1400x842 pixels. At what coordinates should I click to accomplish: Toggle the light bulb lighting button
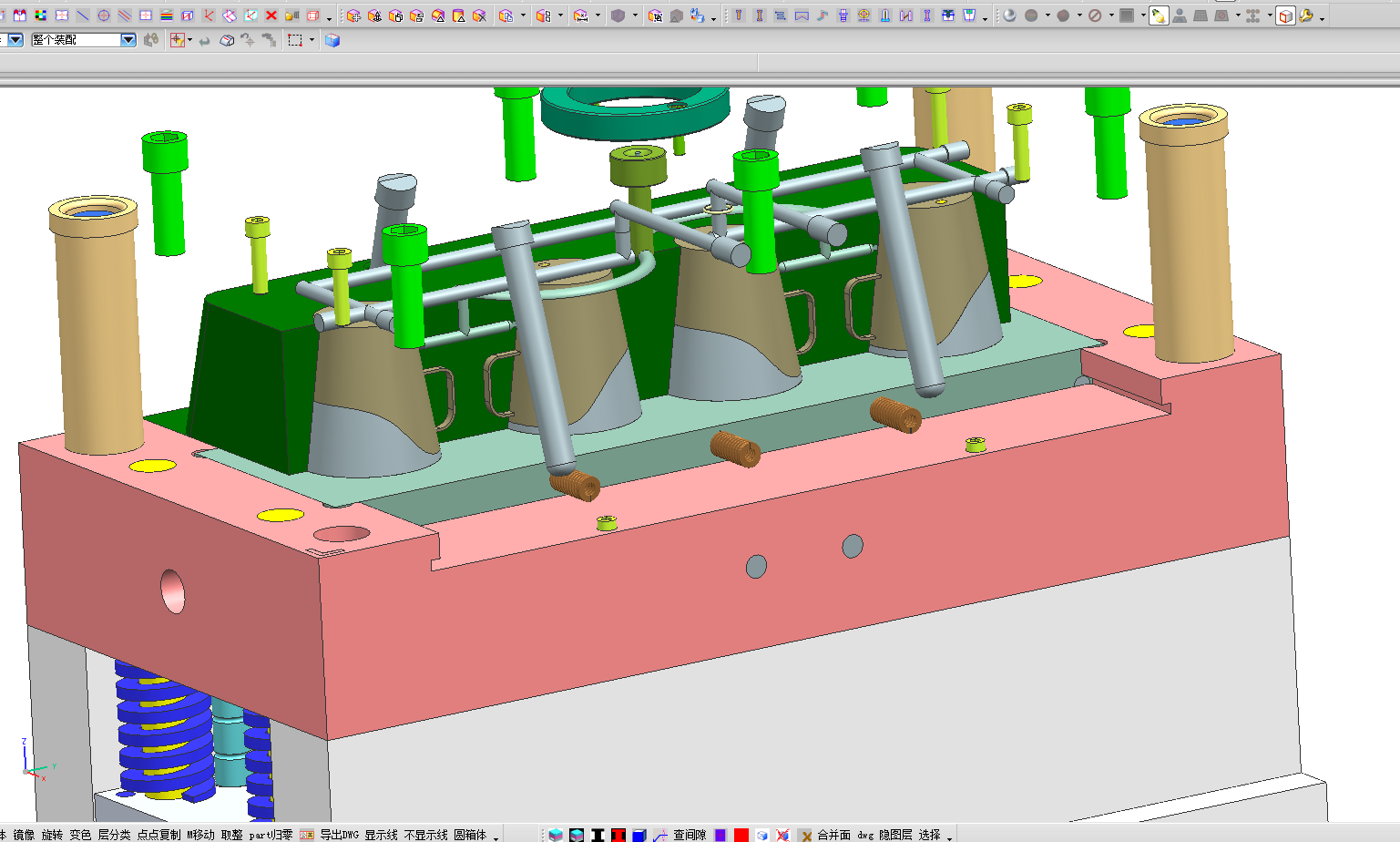point(1159,15)
